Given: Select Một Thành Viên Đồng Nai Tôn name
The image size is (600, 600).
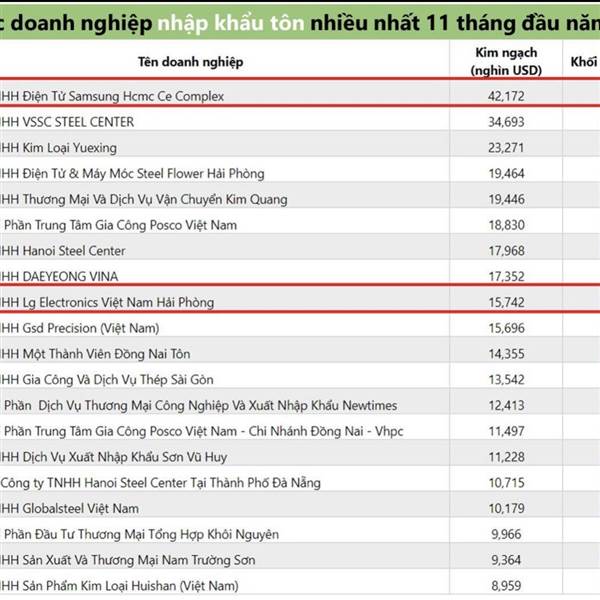Looking at the screenshot, I should tap(95, 354).
